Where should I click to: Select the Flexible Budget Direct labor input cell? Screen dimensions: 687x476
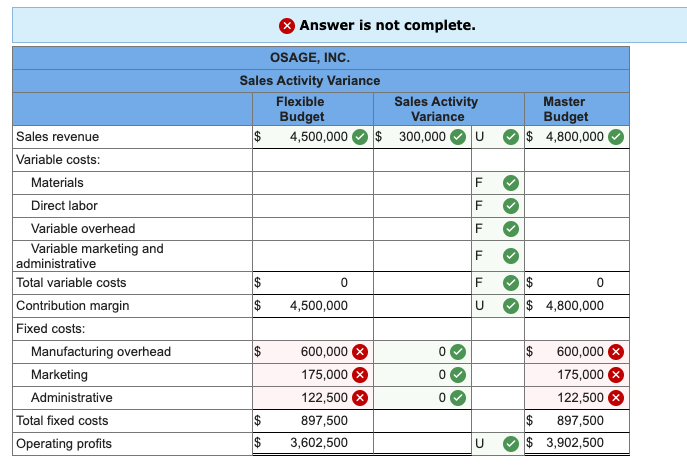tap(313, 206)
